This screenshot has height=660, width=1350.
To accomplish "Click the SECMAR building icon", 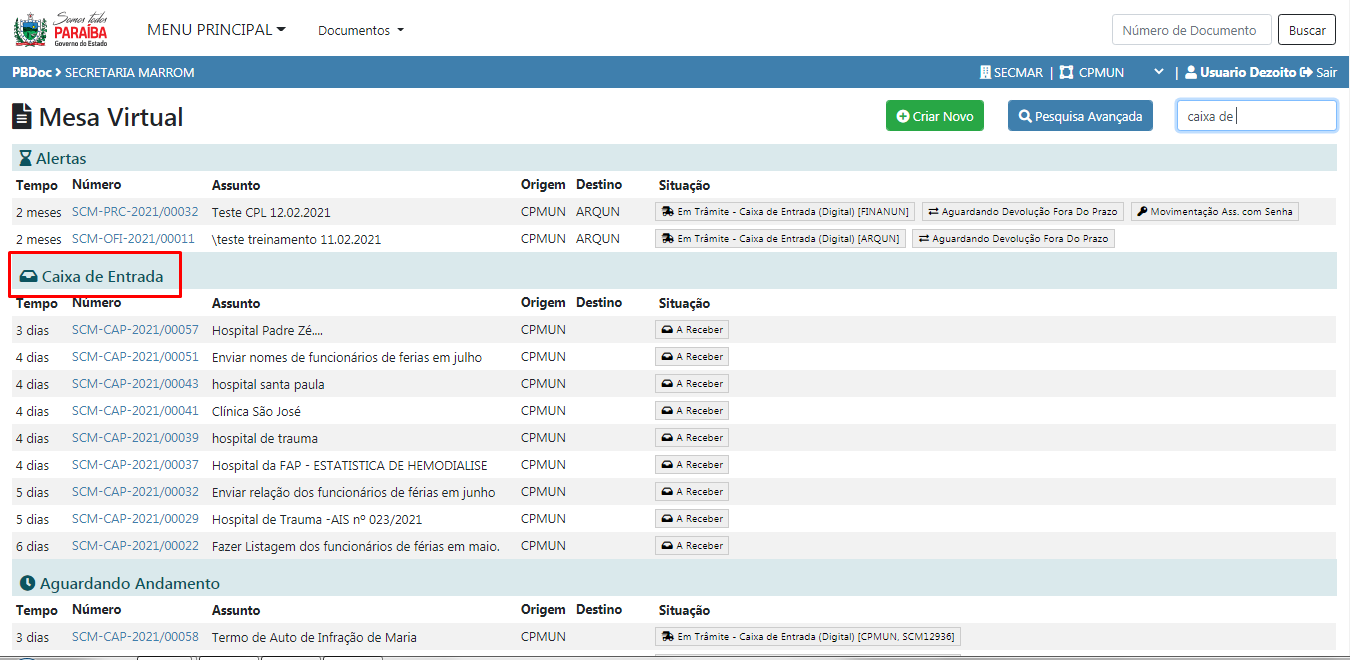I will [985, 72].
